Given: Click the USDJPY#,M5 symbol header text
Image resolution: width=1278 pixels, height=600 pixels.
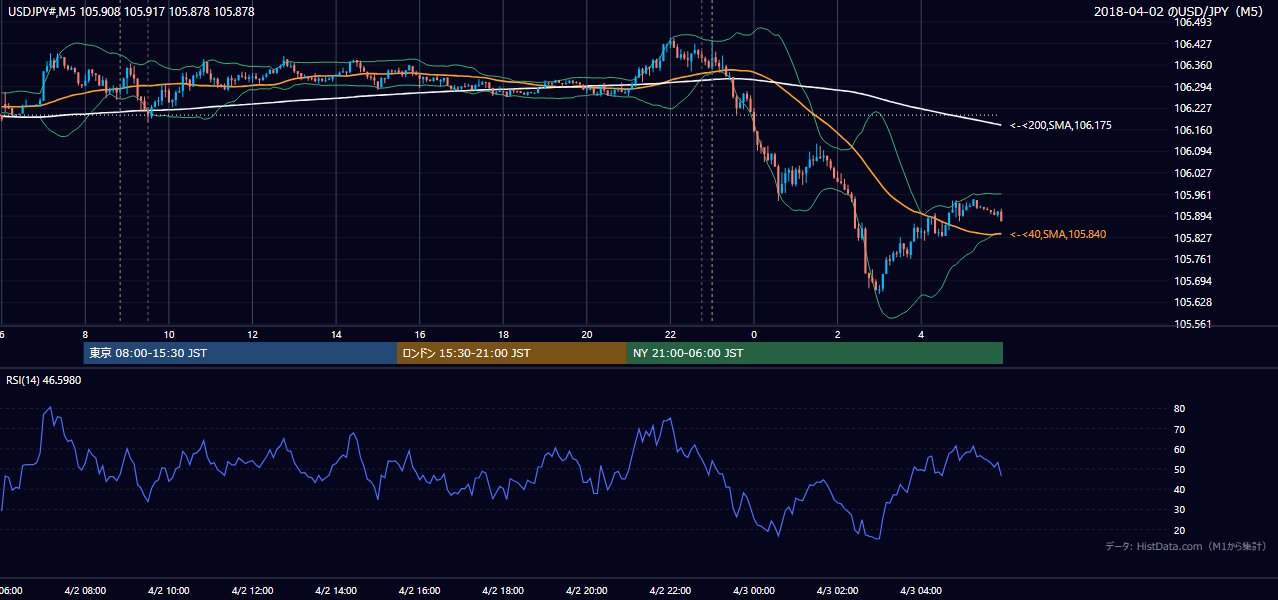Looking at the screenshot, I should [x=130, y=12].
